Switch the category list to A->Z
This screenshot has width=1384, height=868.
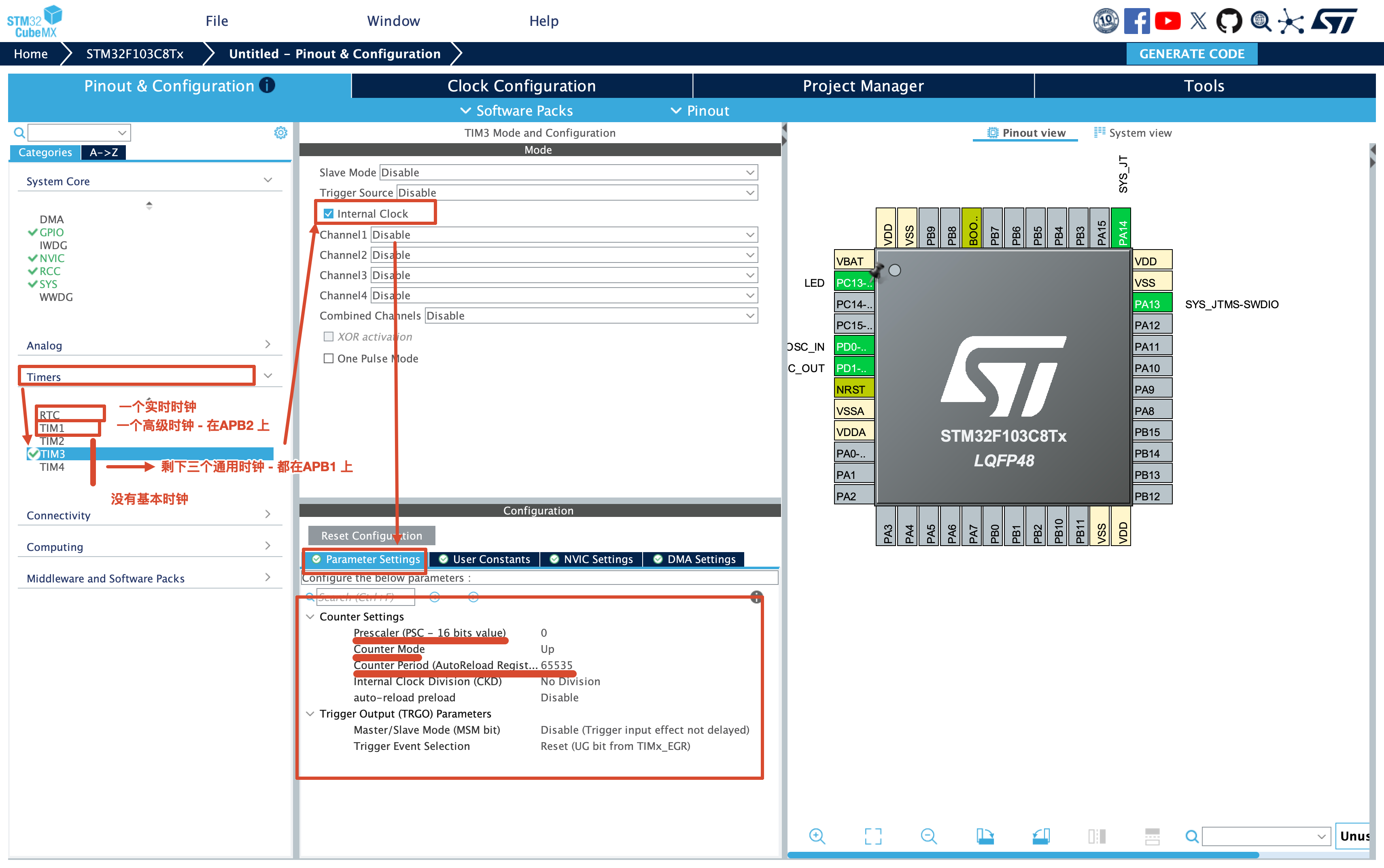click(103, 152)
